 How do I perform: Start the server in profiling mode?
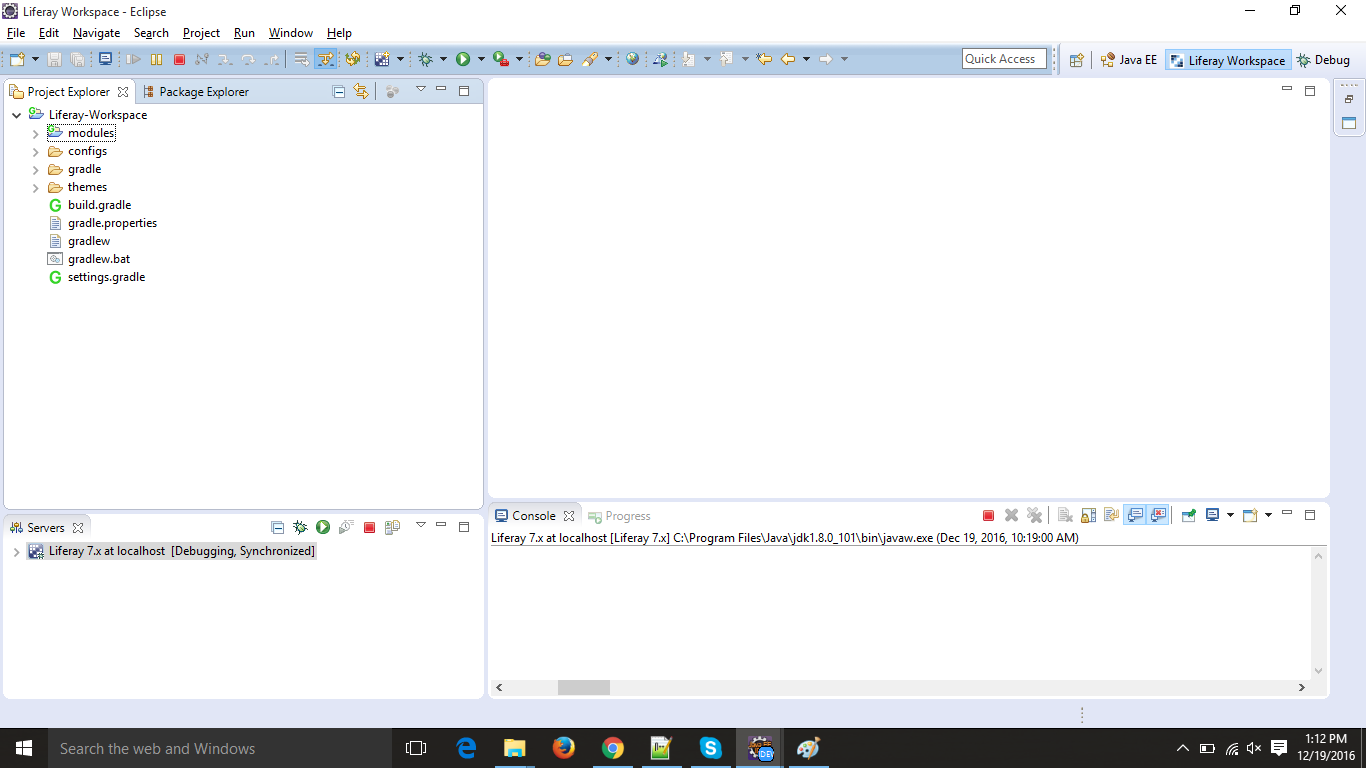pos(346,527)
